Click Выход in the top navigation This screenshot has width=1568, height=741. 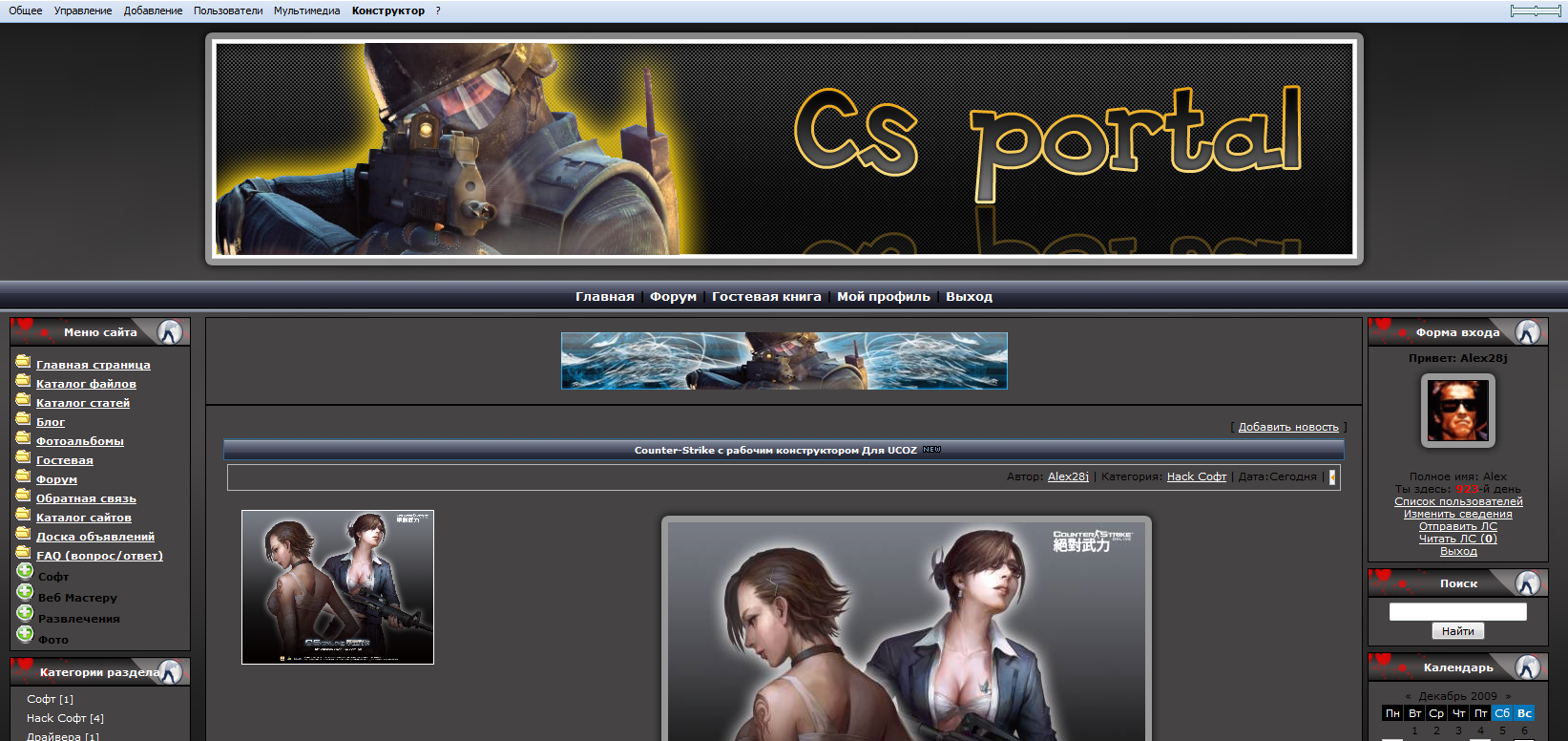point(969,297)
